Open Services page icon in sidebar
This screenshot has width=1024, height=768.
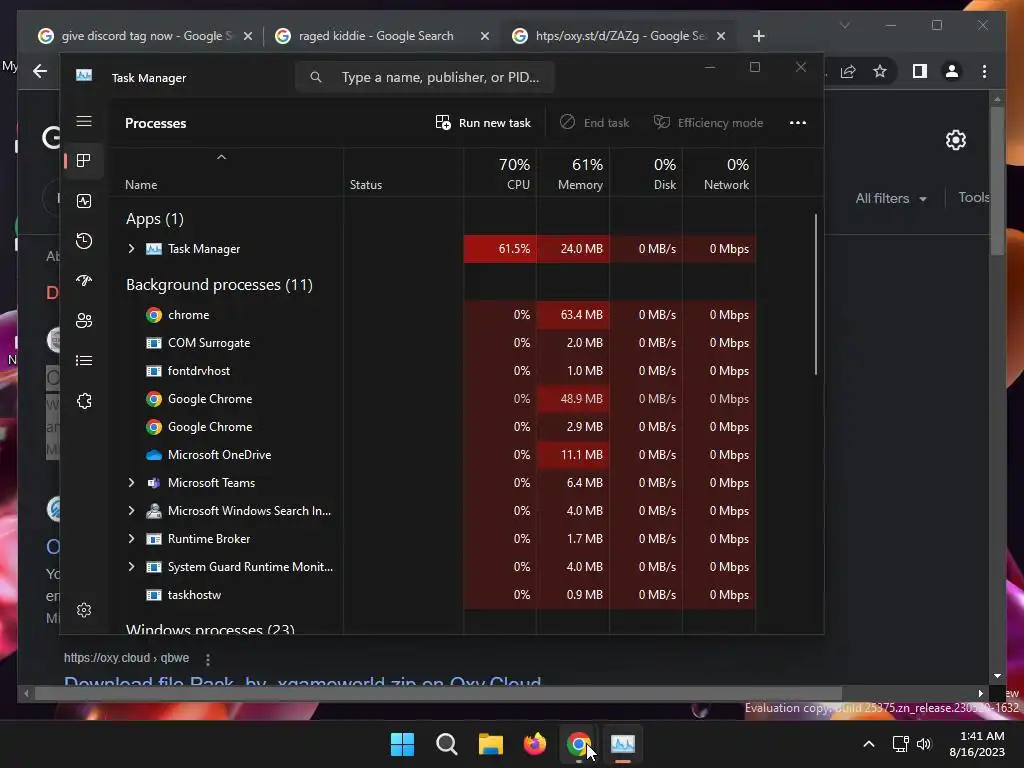tap(84, 401)
